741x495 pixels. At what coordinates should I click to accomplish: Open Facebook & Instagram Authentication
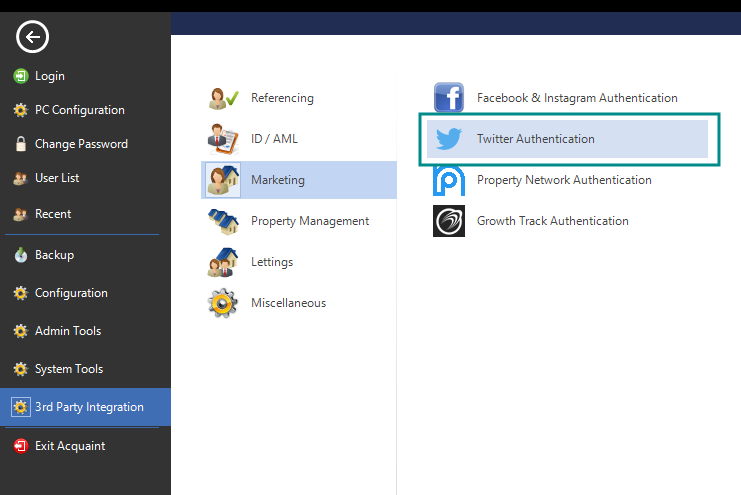click(x=577, y=98)
